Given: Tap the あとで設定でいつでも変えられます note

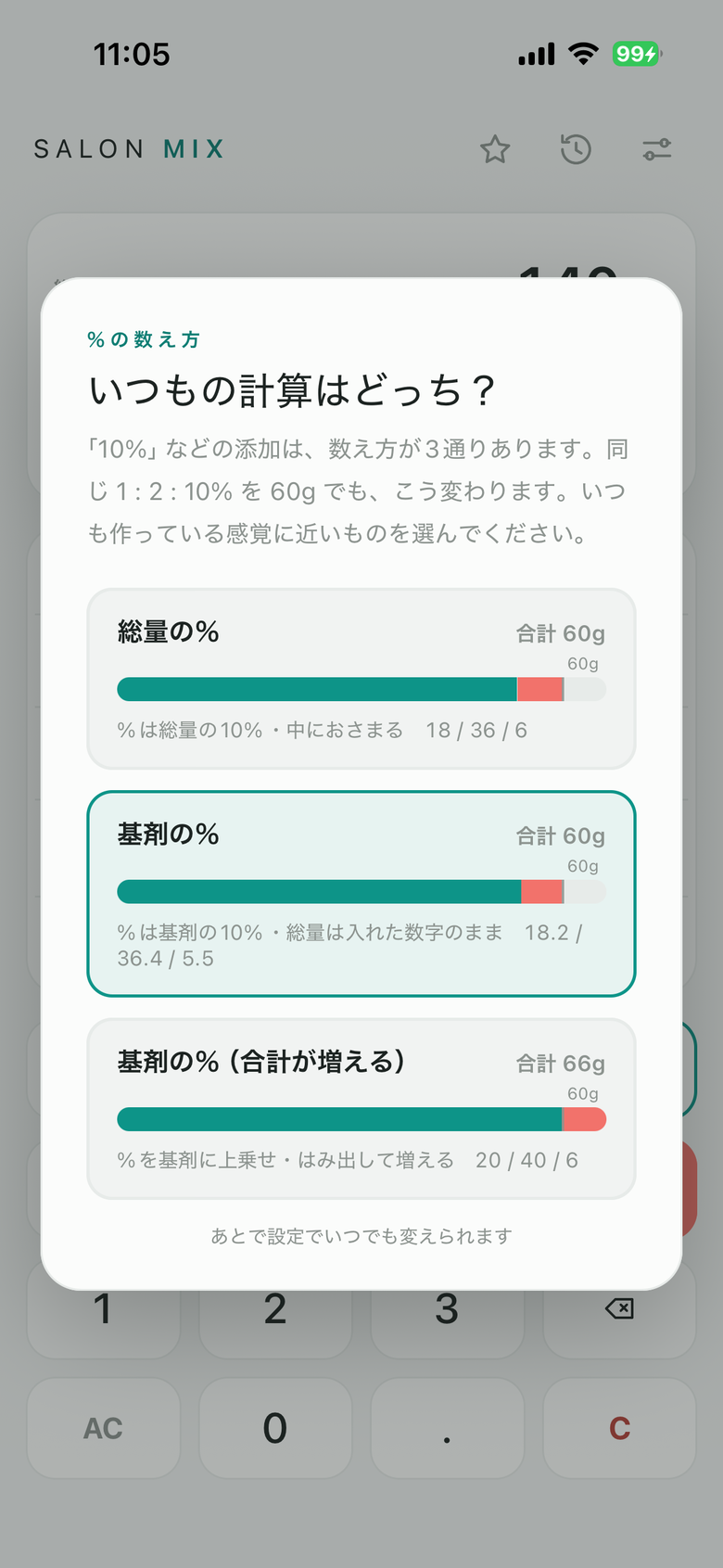Looking at the screenshot, I should click(x=361, y=1236).
